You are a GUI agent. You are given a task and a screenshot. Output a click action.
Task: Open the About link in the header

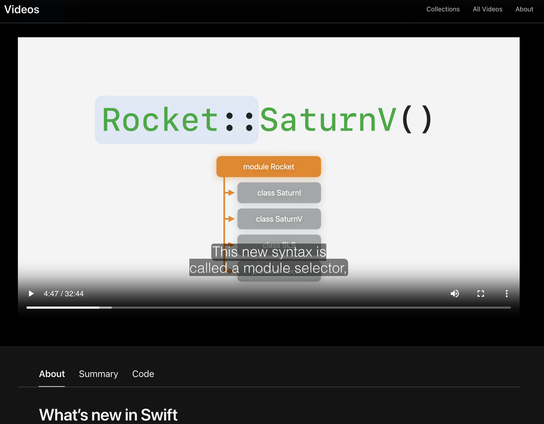pyautogui.click(x=524, y=9)
